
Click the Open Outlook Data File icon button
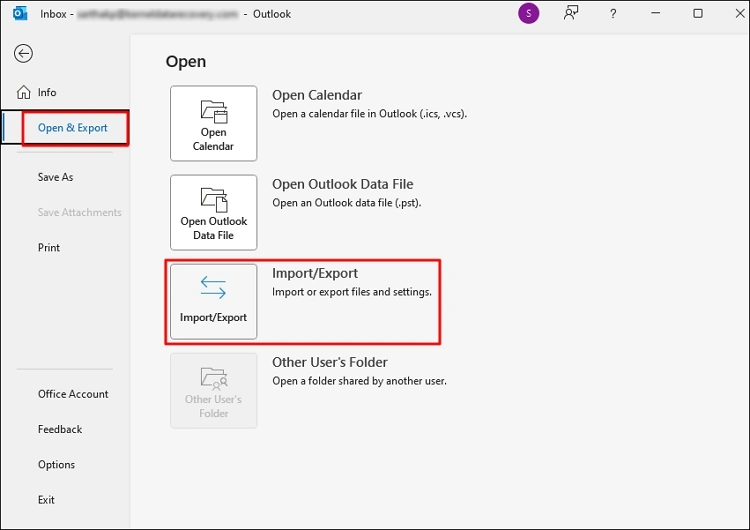(x=213, y=212)
